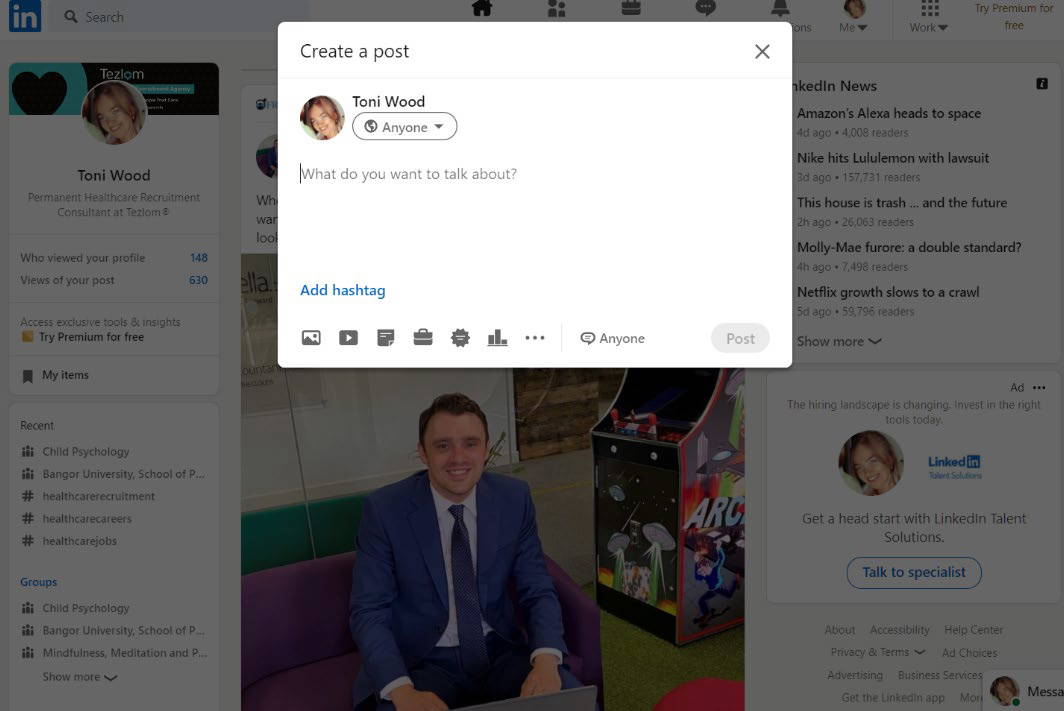Click the add video icon in post dialog

point(348,338)
